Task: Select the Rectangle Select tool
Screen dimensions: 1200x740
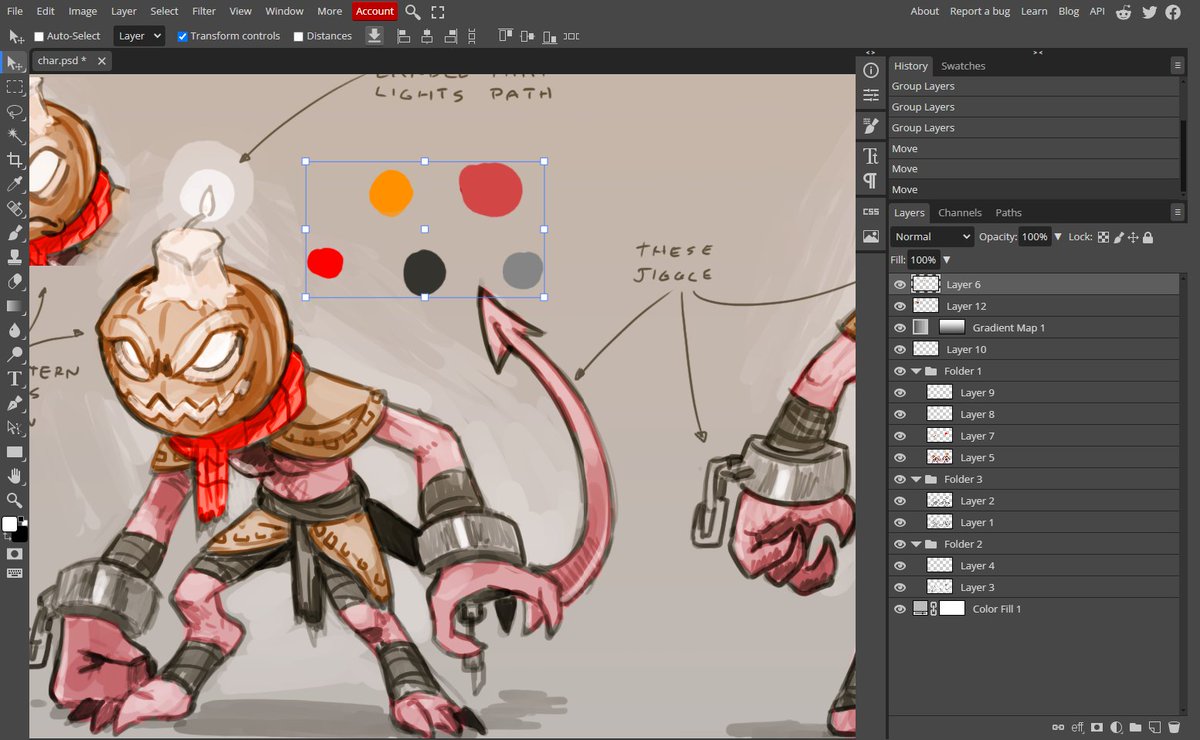Action: [15, 87]
